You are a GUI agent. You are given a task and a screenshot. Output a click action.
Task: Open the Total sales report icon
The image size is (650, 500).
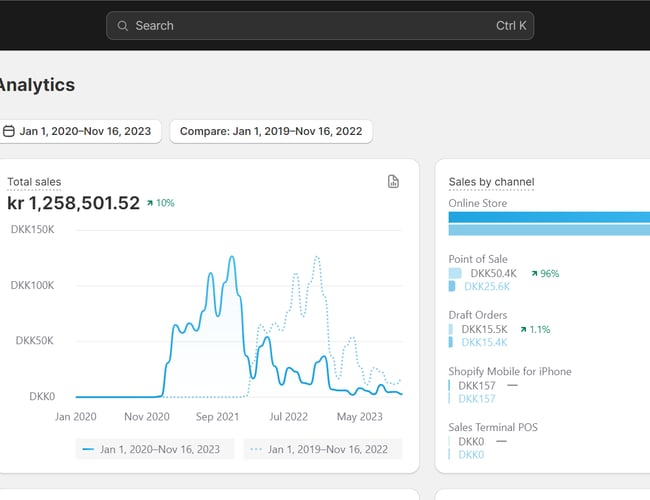coord(393,181)
